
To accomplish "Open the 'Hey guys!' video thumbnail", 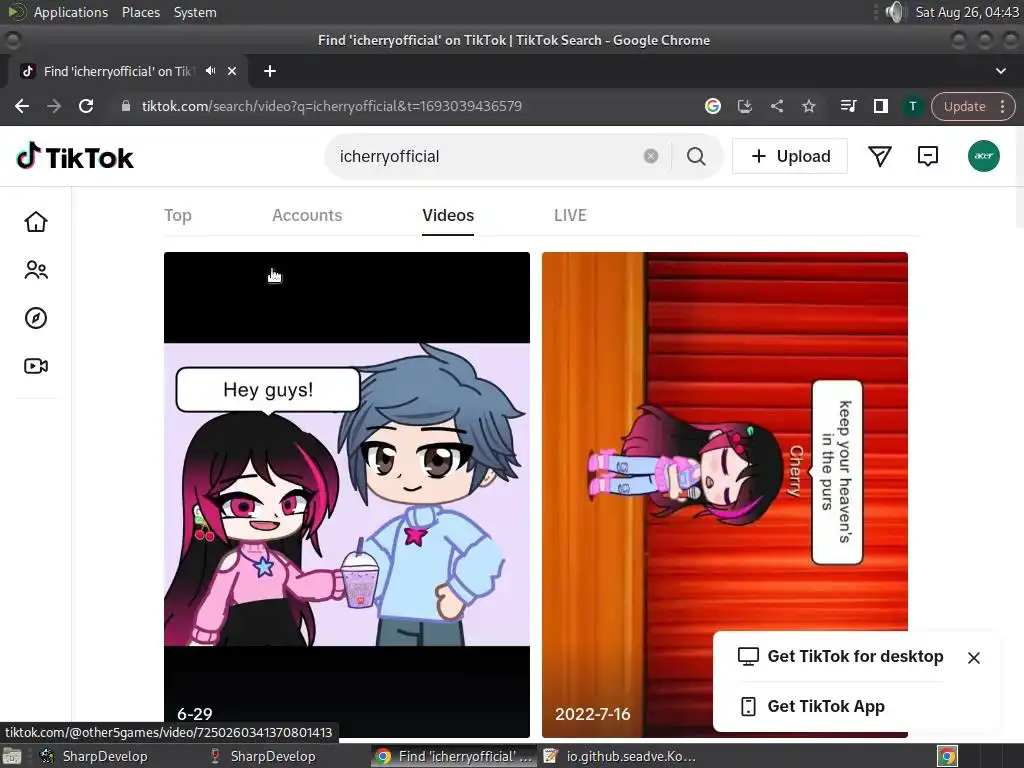I will point(347,494).
